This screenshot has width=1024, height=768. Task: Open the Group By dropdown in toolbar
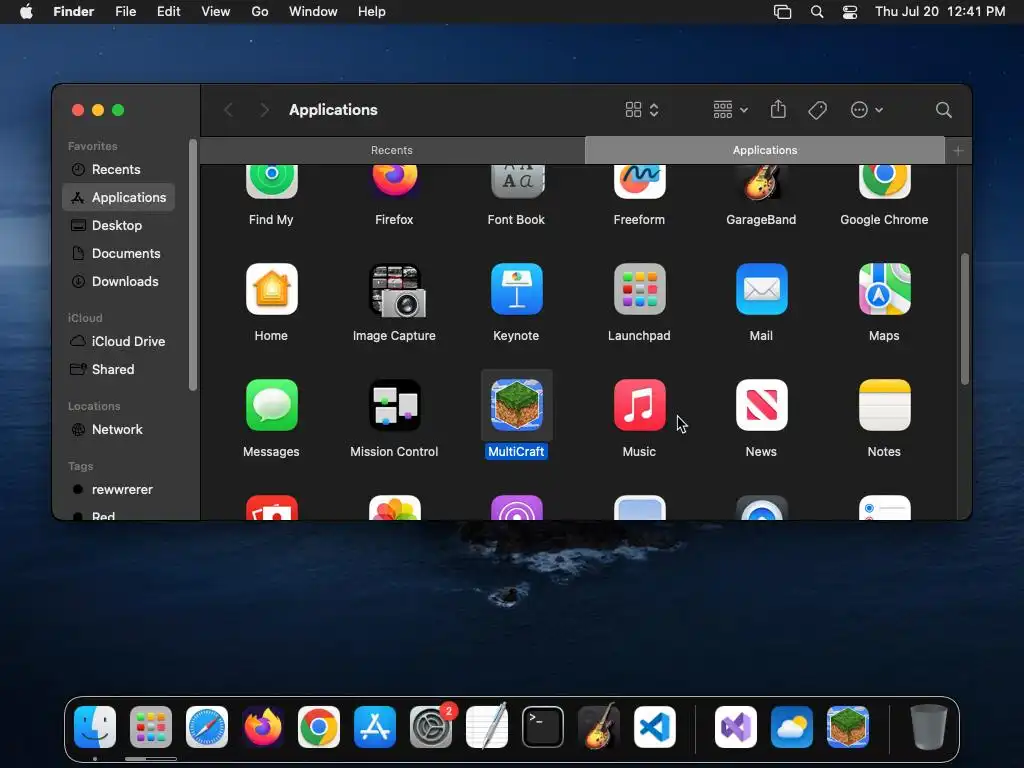730,110
